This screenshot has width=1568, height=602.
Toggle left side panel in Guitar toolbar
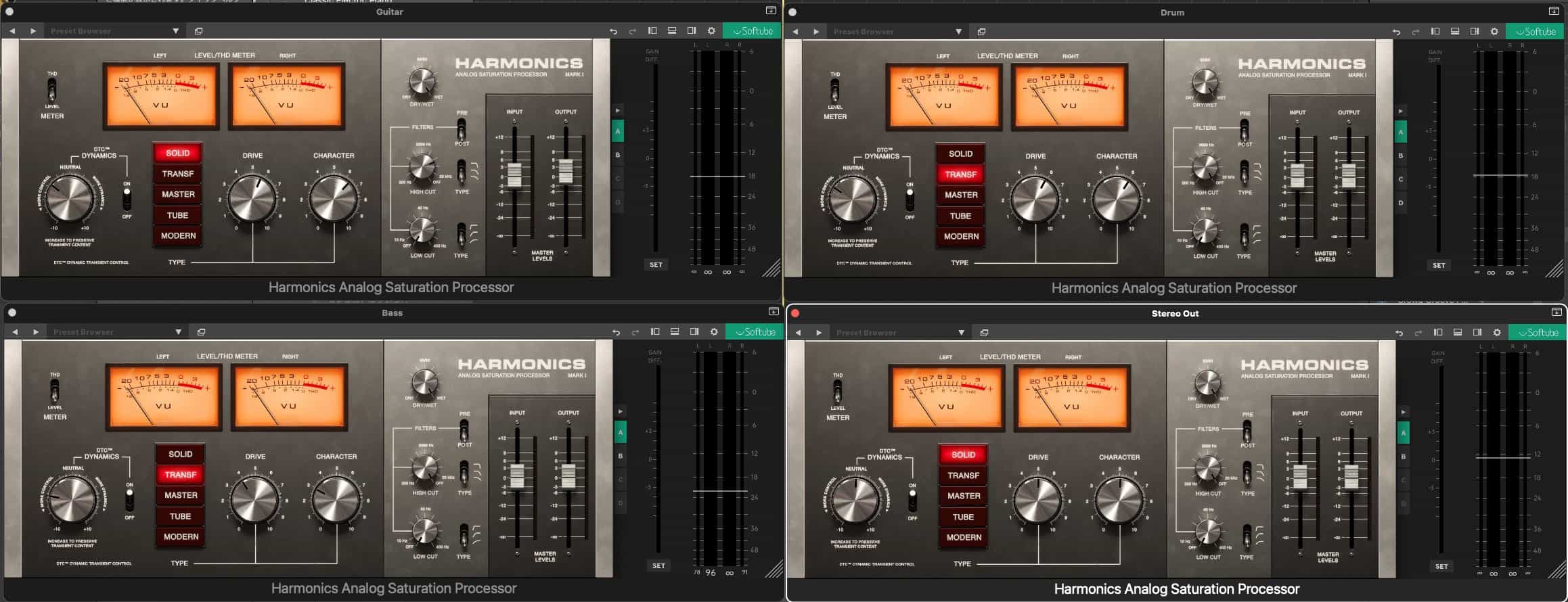click(x=652, y=31)
